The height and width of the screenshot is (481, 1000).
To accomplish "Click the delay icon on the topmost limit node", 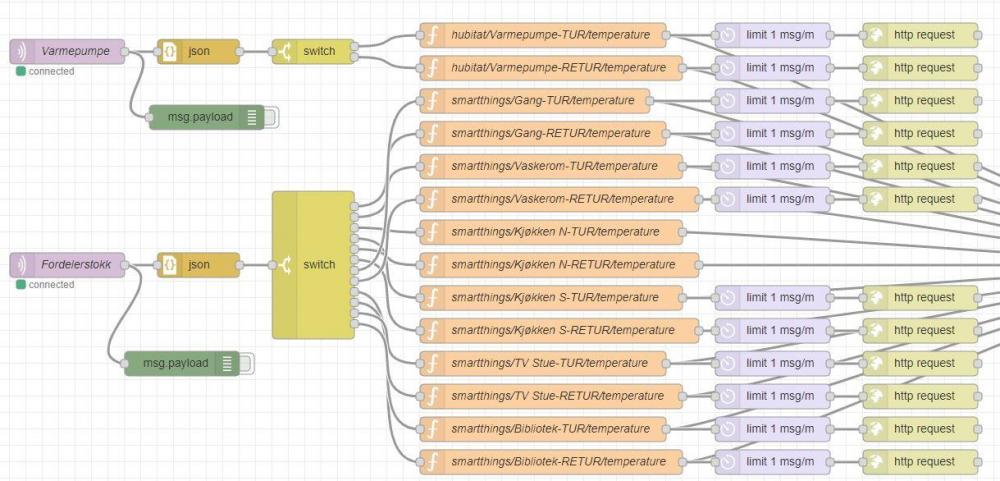I will coord(727,35).
